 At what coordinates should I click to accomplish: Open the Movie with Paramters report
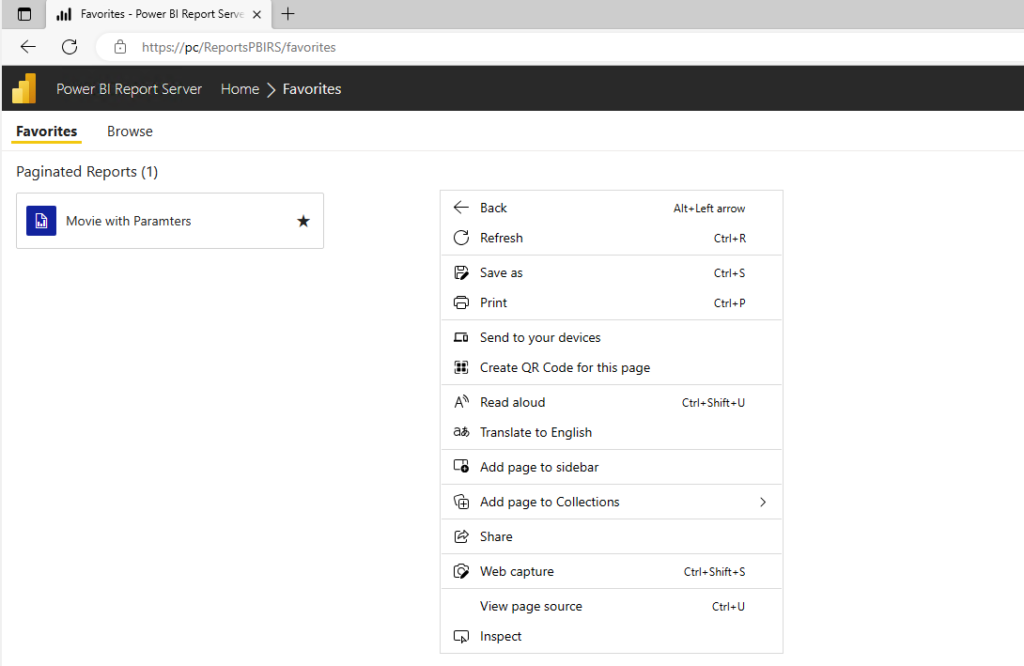click(170, 221)
